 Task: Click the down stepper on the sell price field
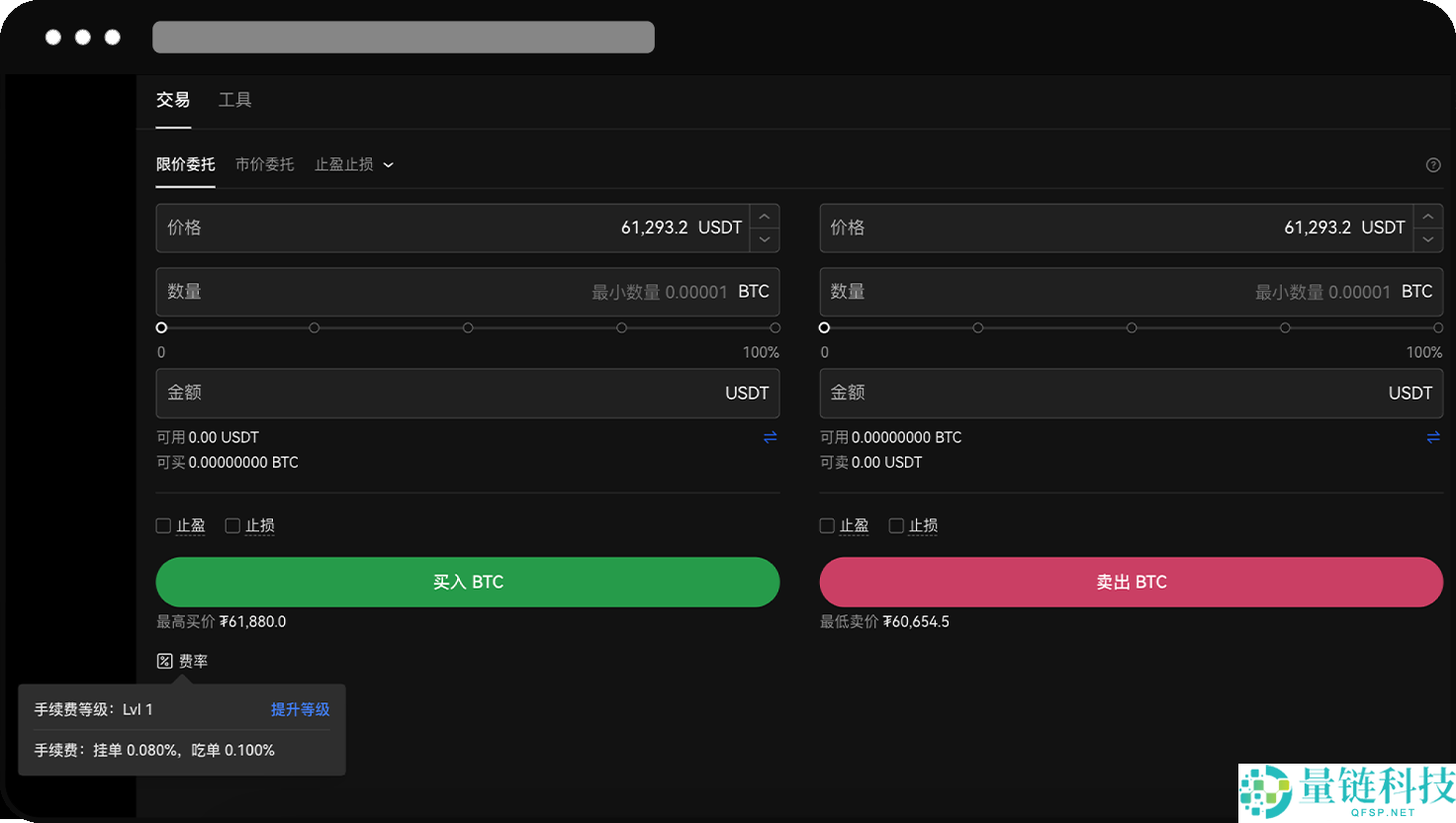1428,239
